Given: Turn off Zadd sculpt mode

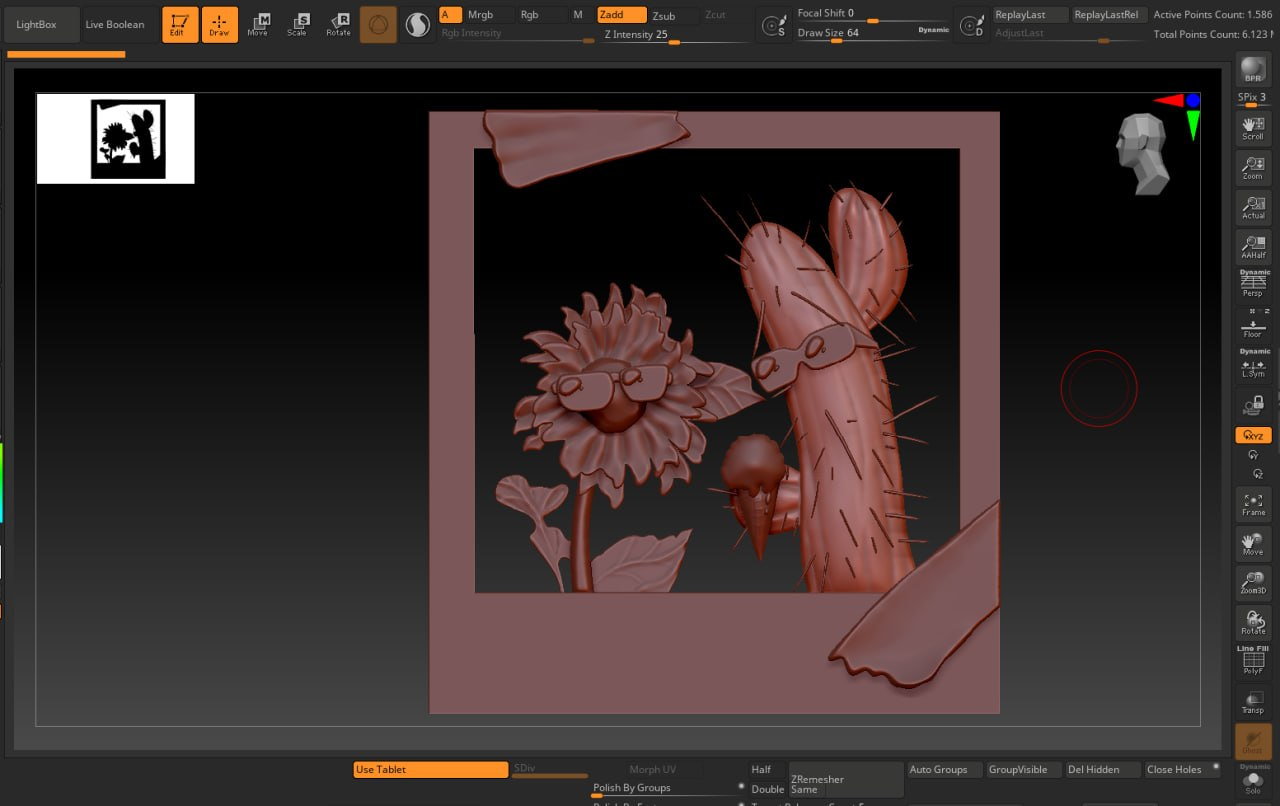Looking at the screenshot, I should [622, 15].
